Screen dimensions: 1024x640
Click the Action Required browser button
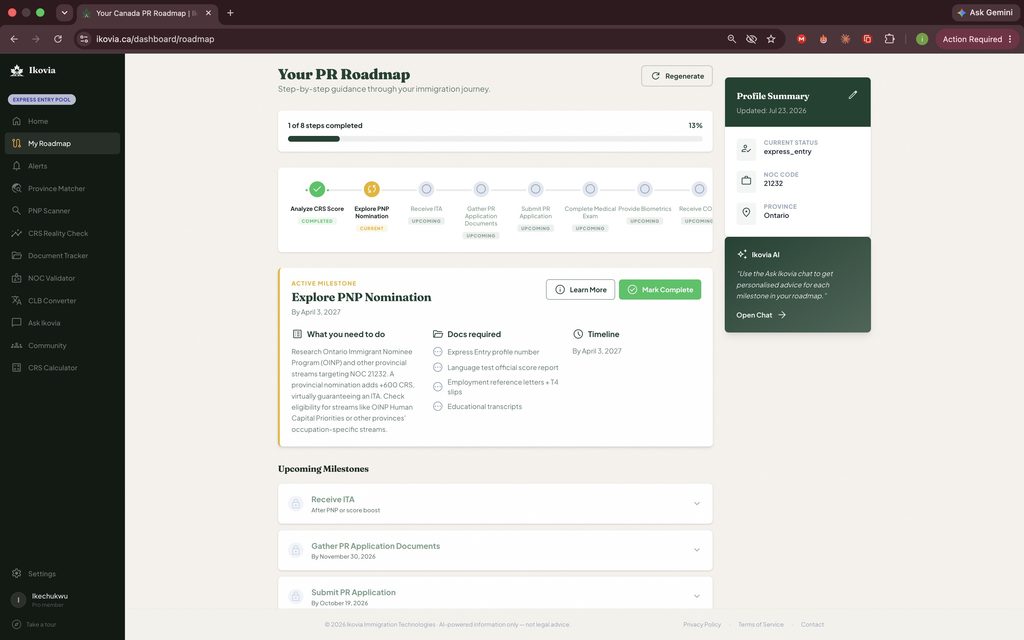coord(977,39)
